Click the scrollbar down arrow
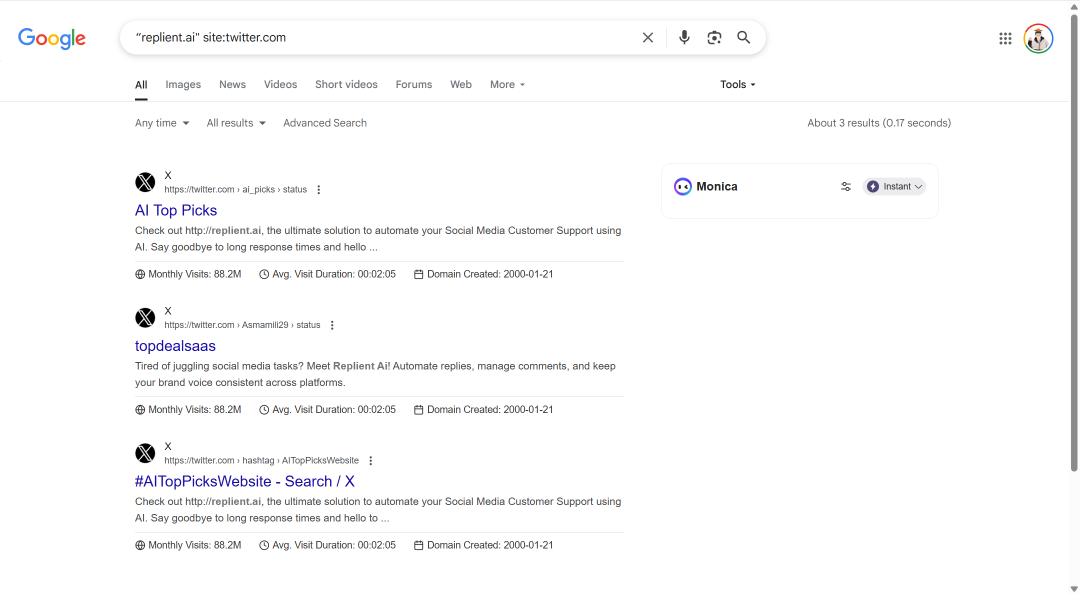Viewport: 1080px width, 594px height. pyautogui.click(x=1074, y=588)
